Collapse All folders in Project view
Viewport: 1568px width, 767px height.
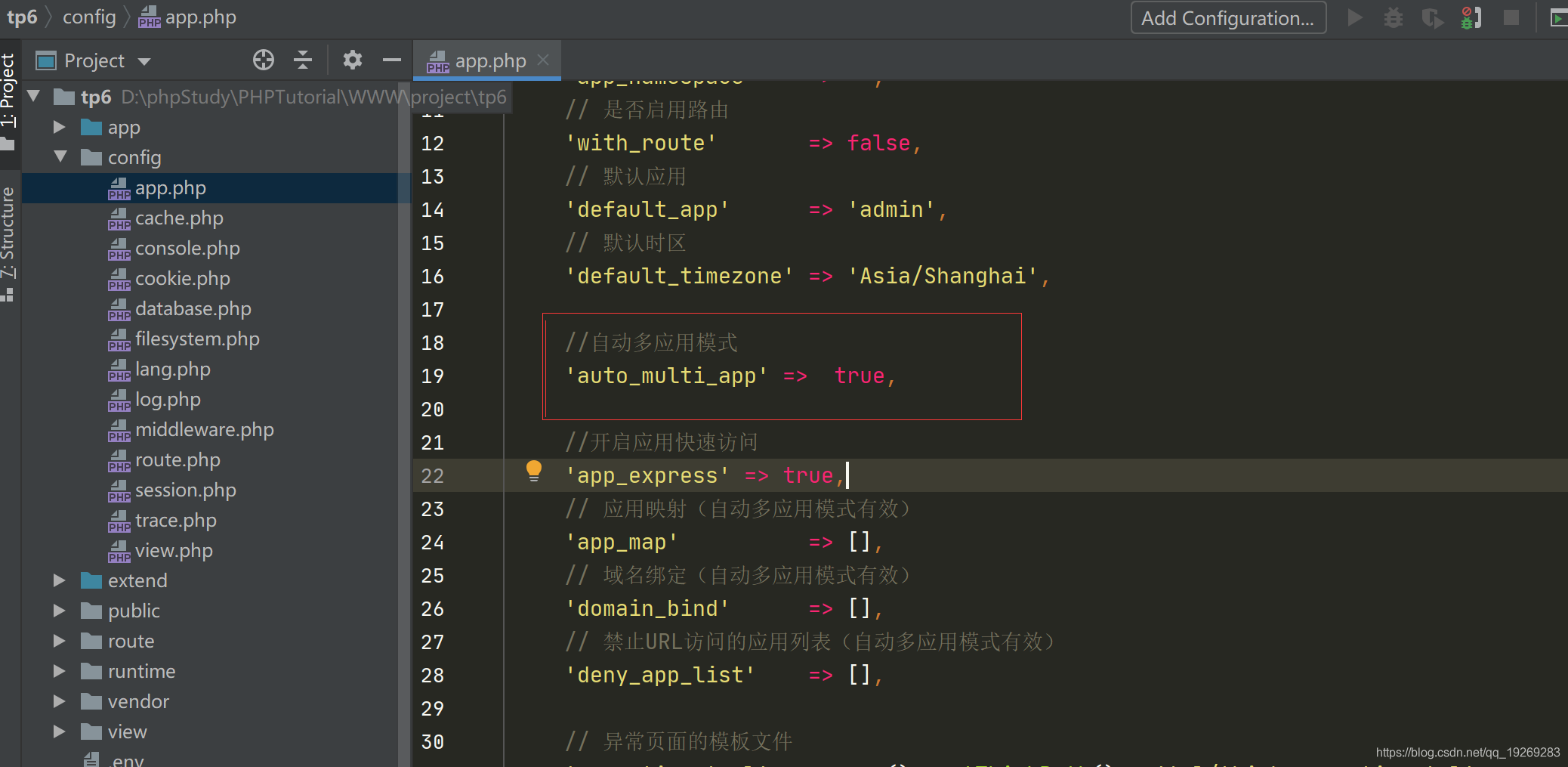(x=302, y=60)
